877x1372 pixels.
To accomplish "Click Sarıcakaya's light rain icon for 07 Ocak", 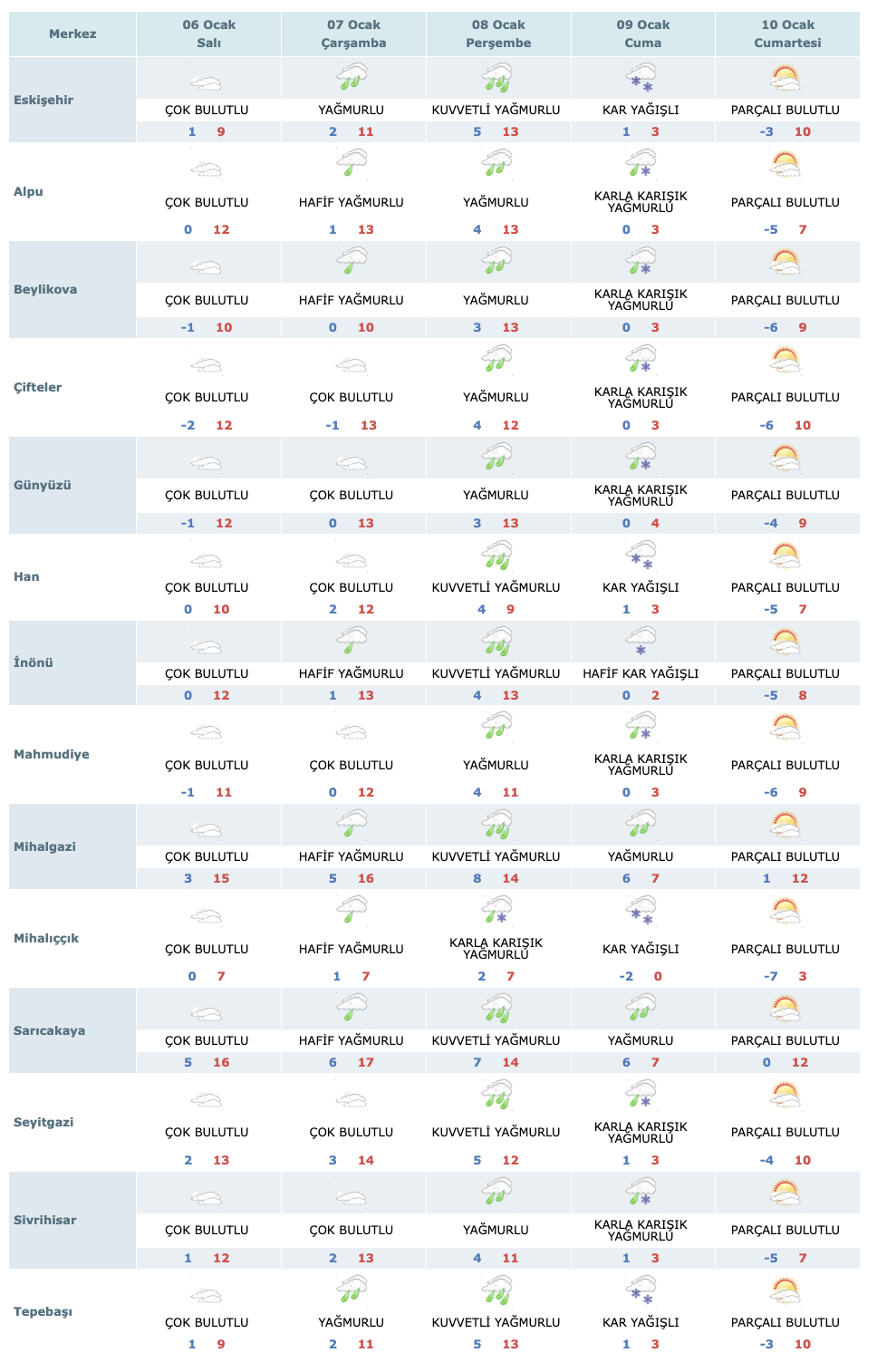I will pyautogui.click(x=352, y=1009).
